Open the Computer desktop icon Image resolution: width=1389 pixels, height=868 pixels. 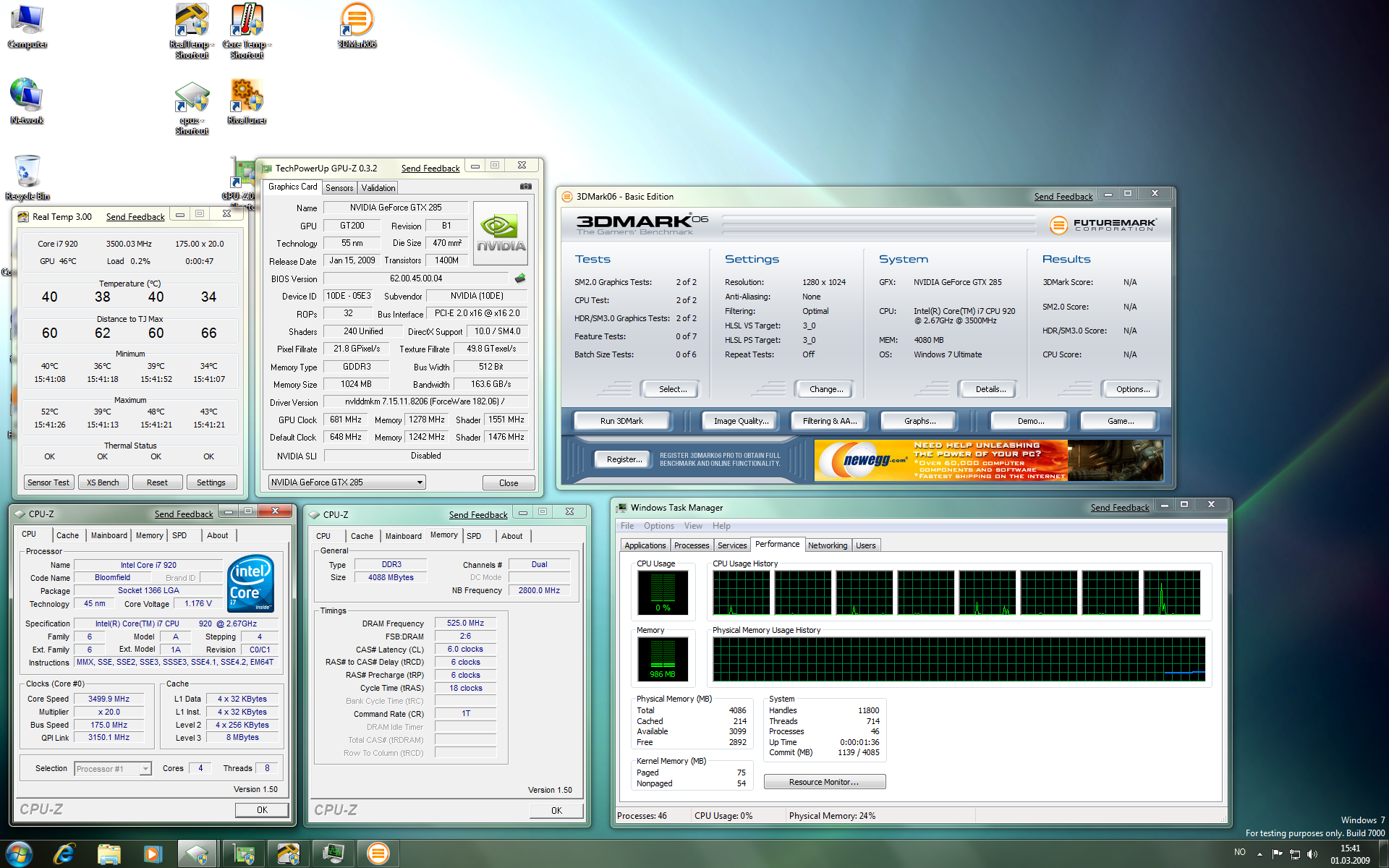[27, 27]
